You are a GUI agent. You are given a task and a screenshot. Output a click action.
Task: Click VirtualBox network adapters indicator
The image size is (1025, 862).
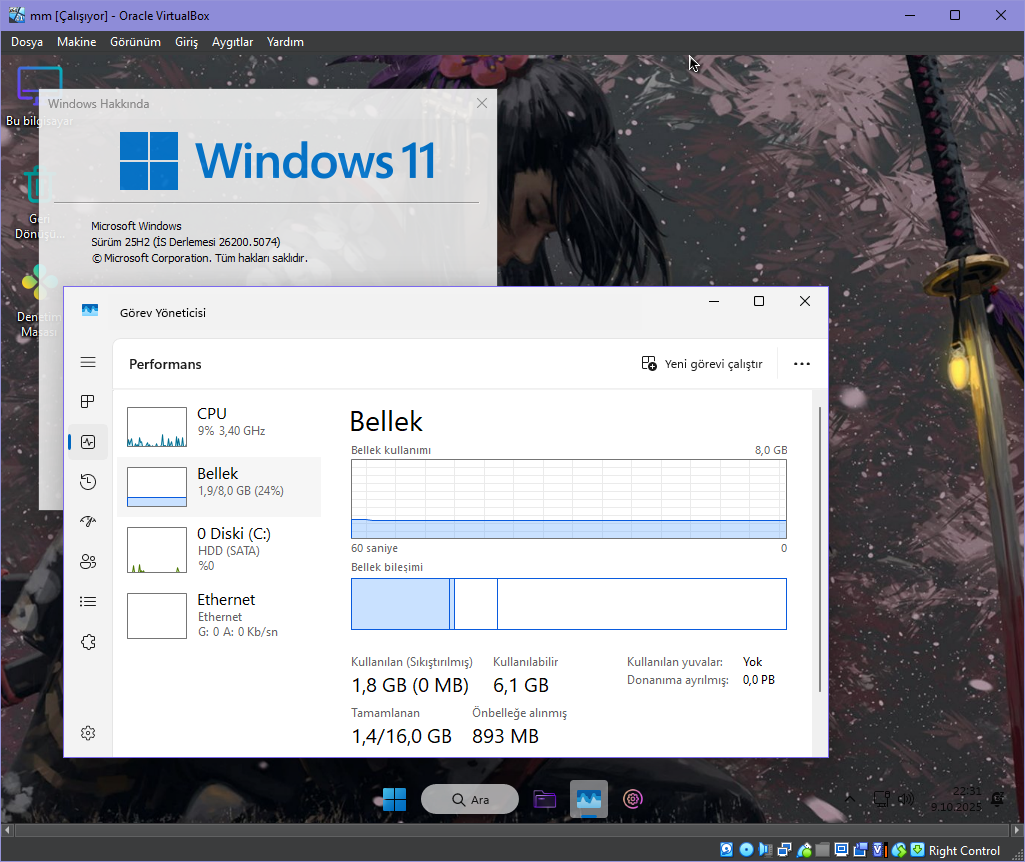pyautogui.click(x=784, y=850)
